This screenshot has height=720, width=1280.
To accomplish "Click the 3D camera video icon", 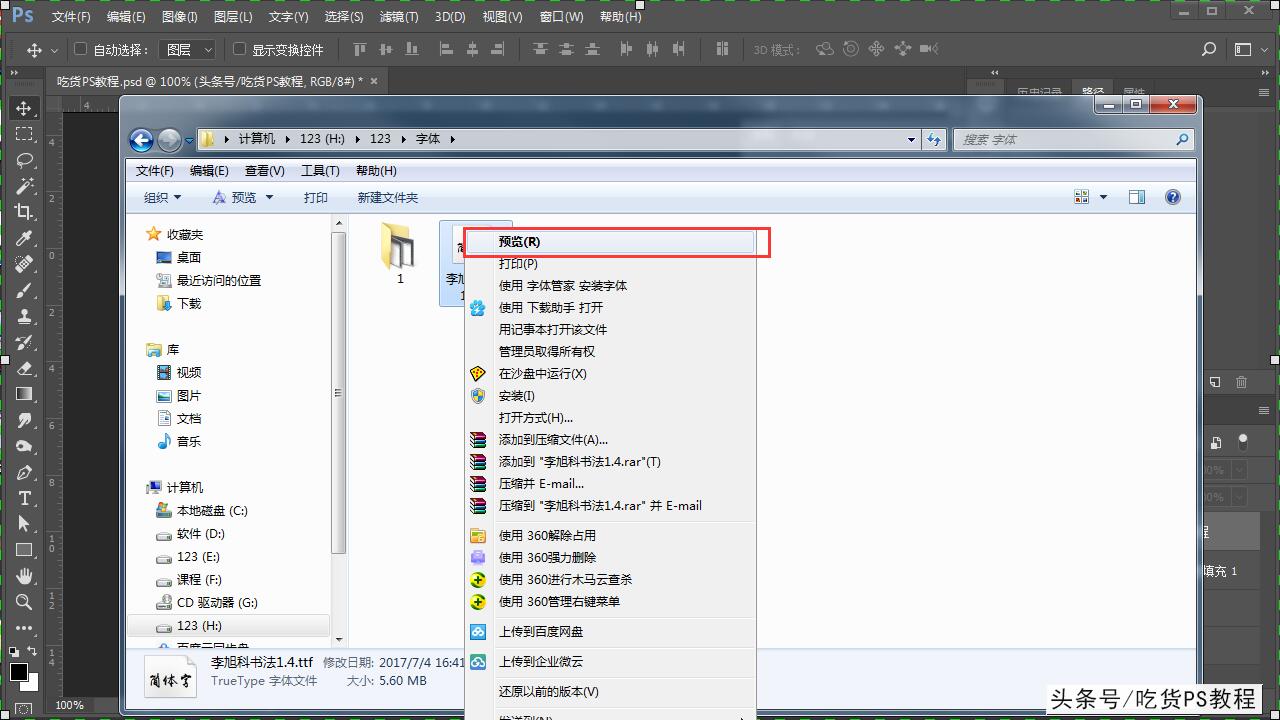I will pyautogui.click(x=929, y=49).
